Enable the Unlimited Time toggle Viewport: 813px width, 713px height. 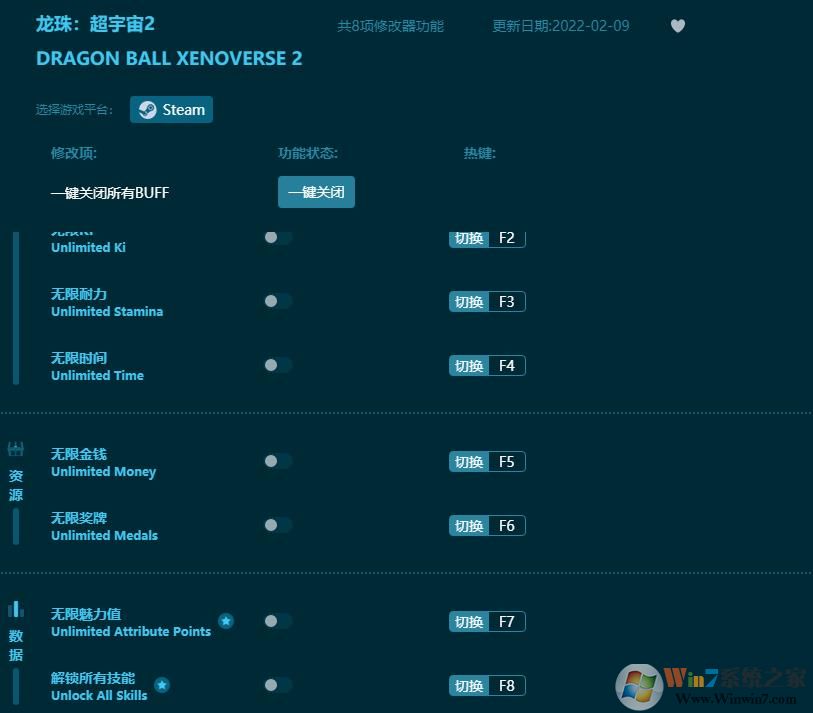coord(277,365)
